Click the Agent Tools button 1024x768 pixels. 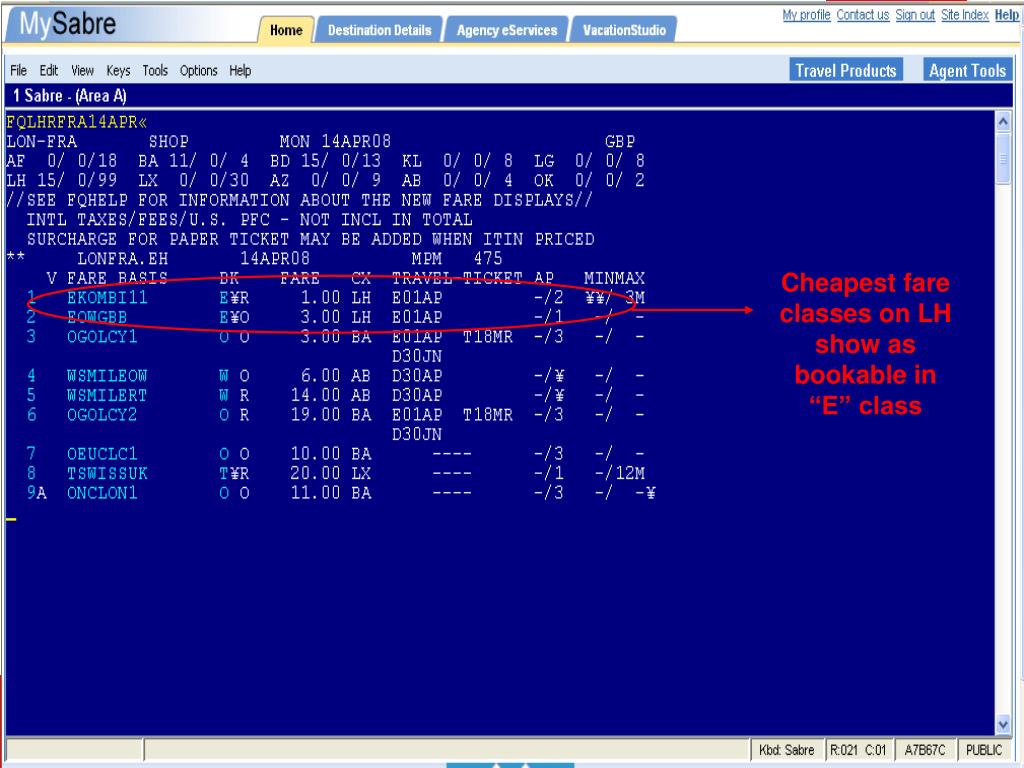[x=967, y=70]
